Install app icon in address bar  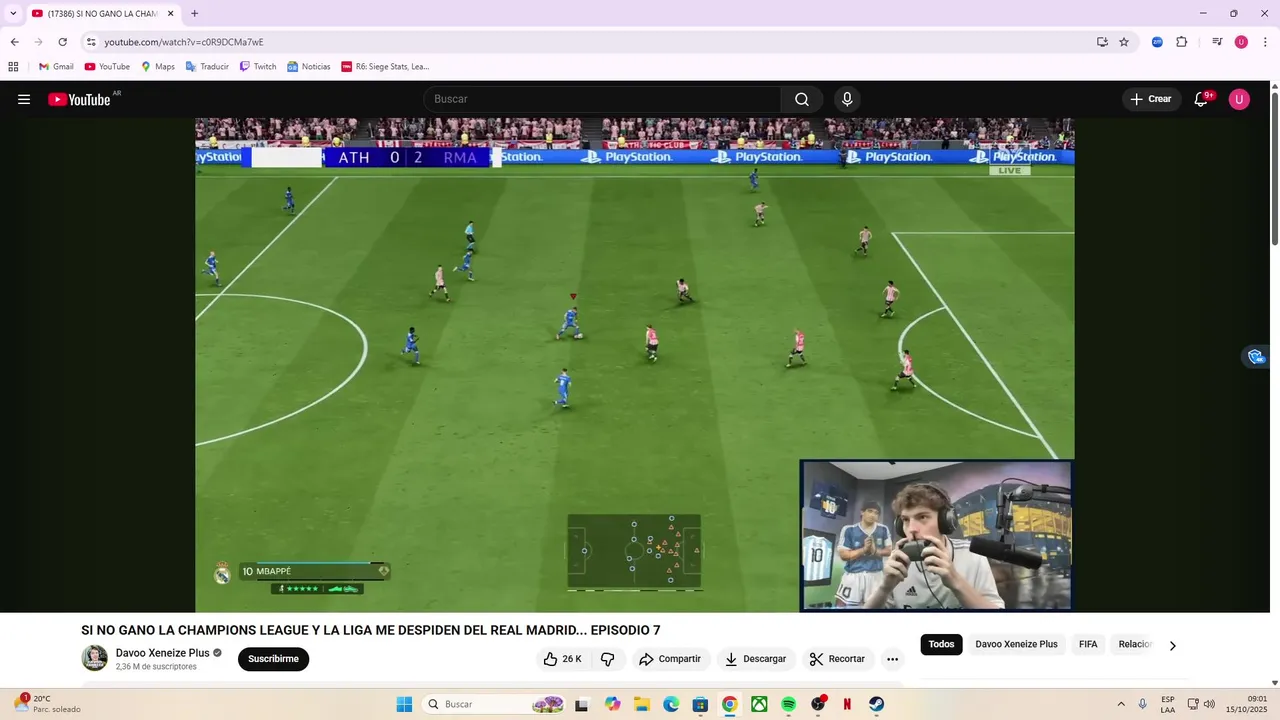(x=1102, y=42)
